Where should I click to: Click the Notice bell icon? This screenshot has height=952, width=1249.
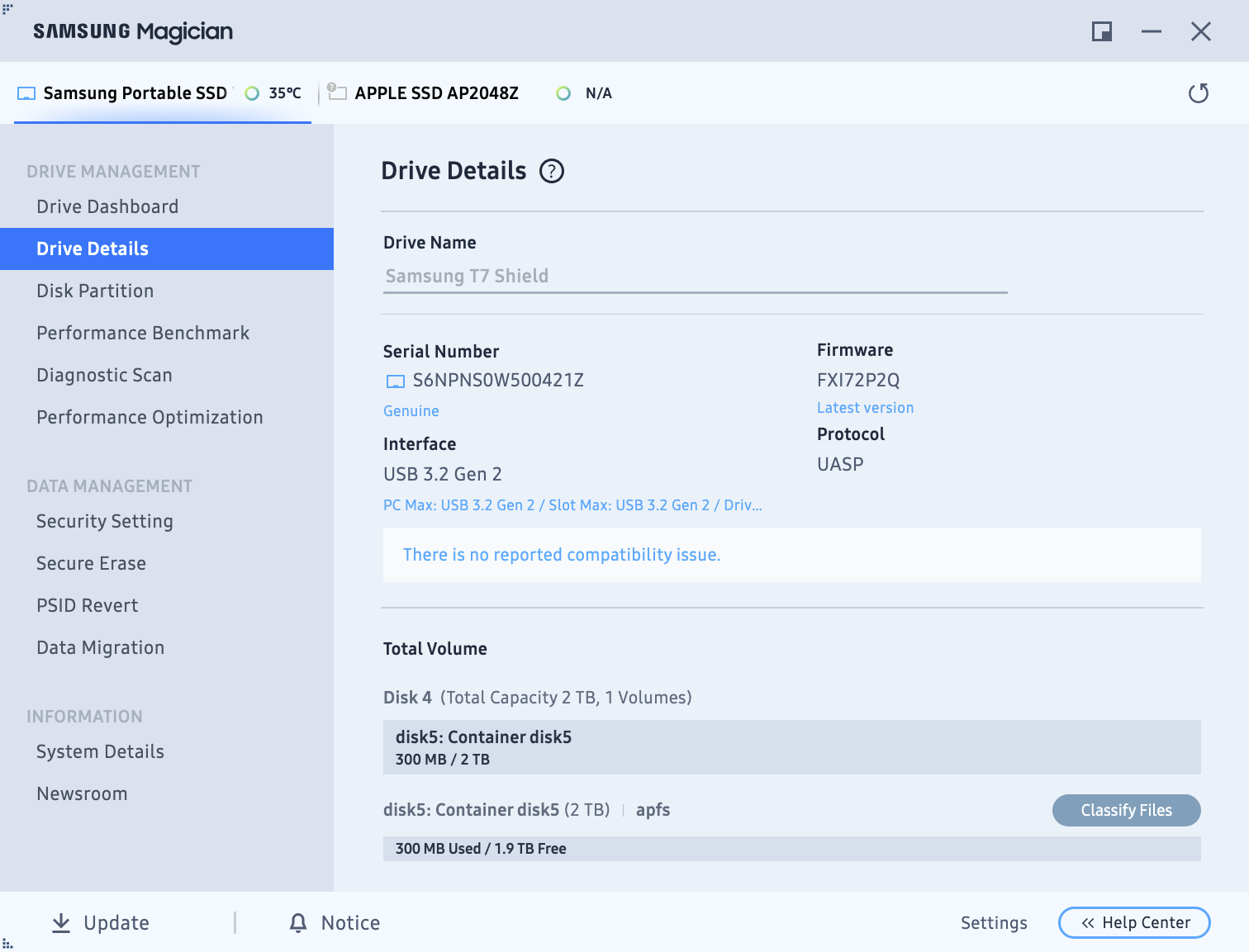click(298, 923)
